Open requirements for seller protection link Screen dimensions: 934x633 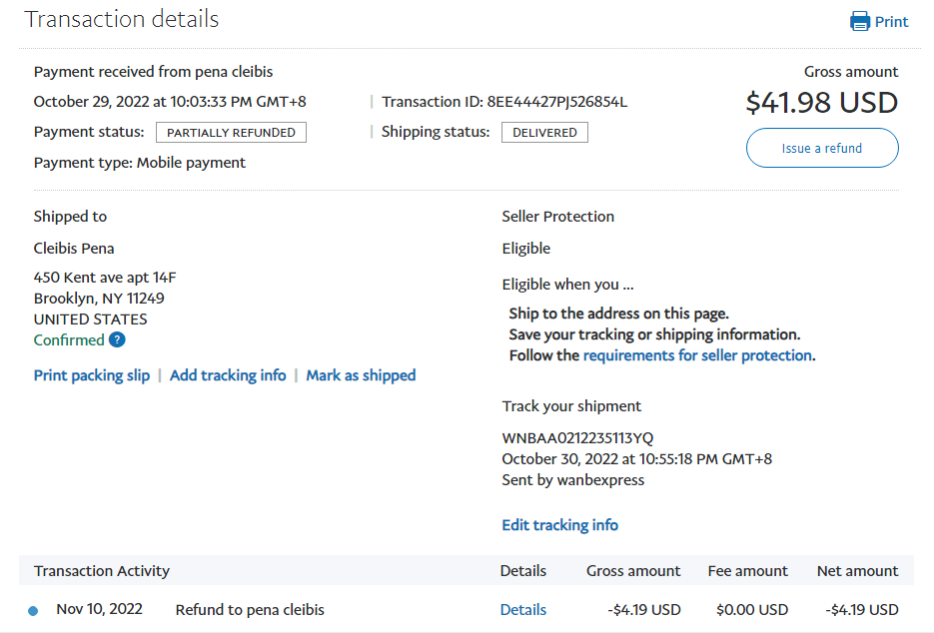coord(697,355)
